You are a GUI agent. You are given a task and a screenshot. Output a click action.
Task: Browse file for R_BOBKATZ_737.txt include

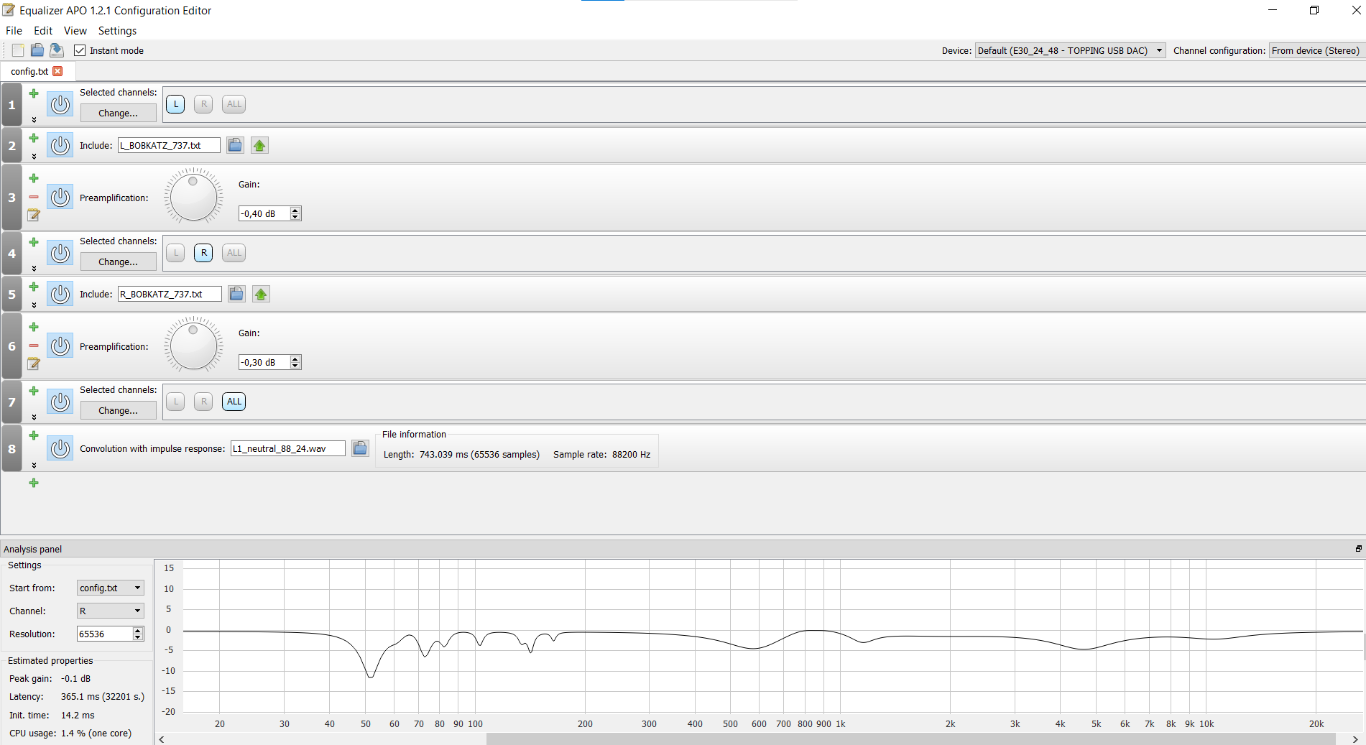click(236, 294)
